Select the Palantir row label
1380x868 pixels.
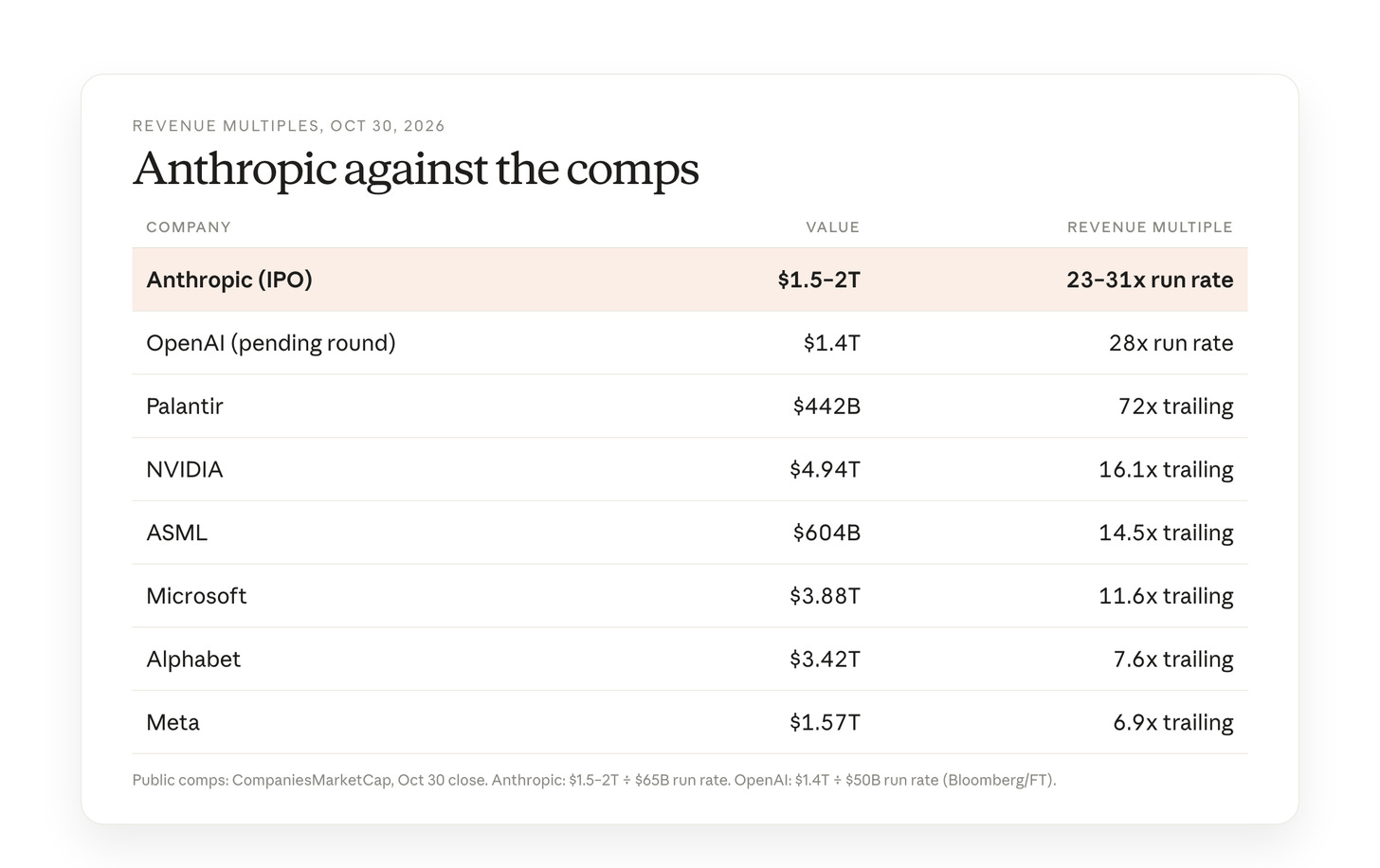(x=185, y=407)
